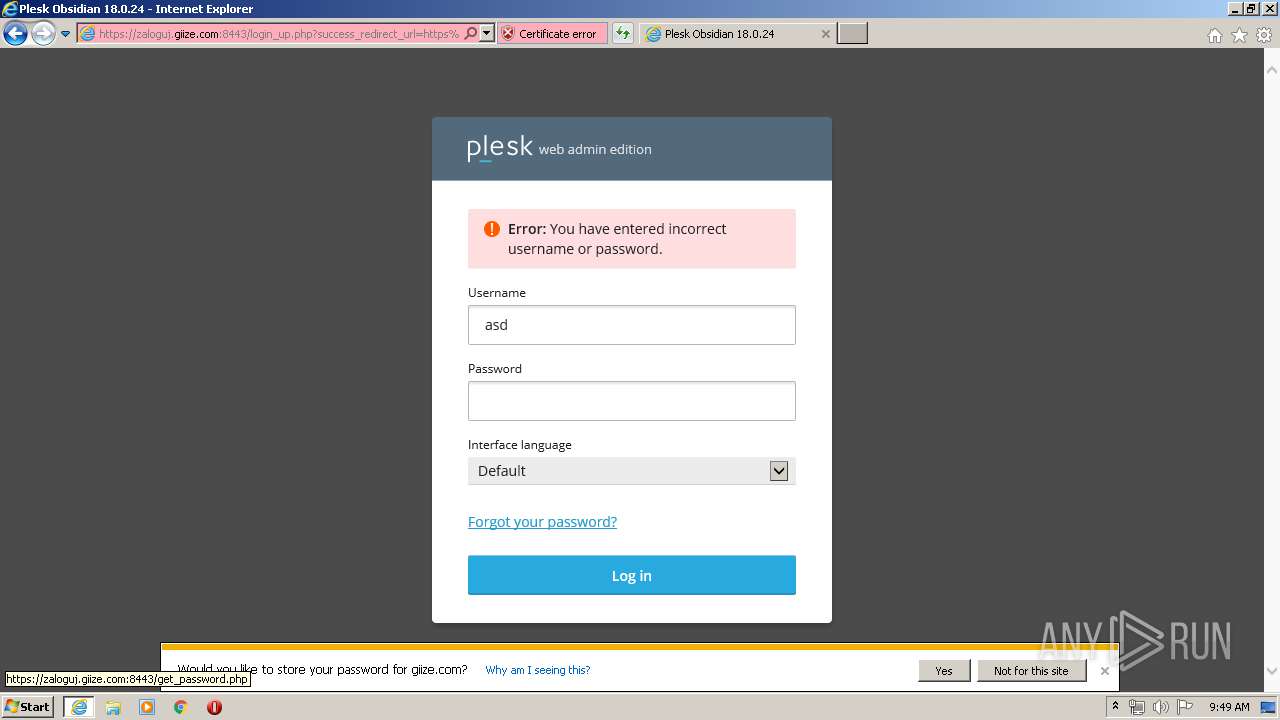
Task: Click the red Opera taskbar icon
Action: point(214,707)
